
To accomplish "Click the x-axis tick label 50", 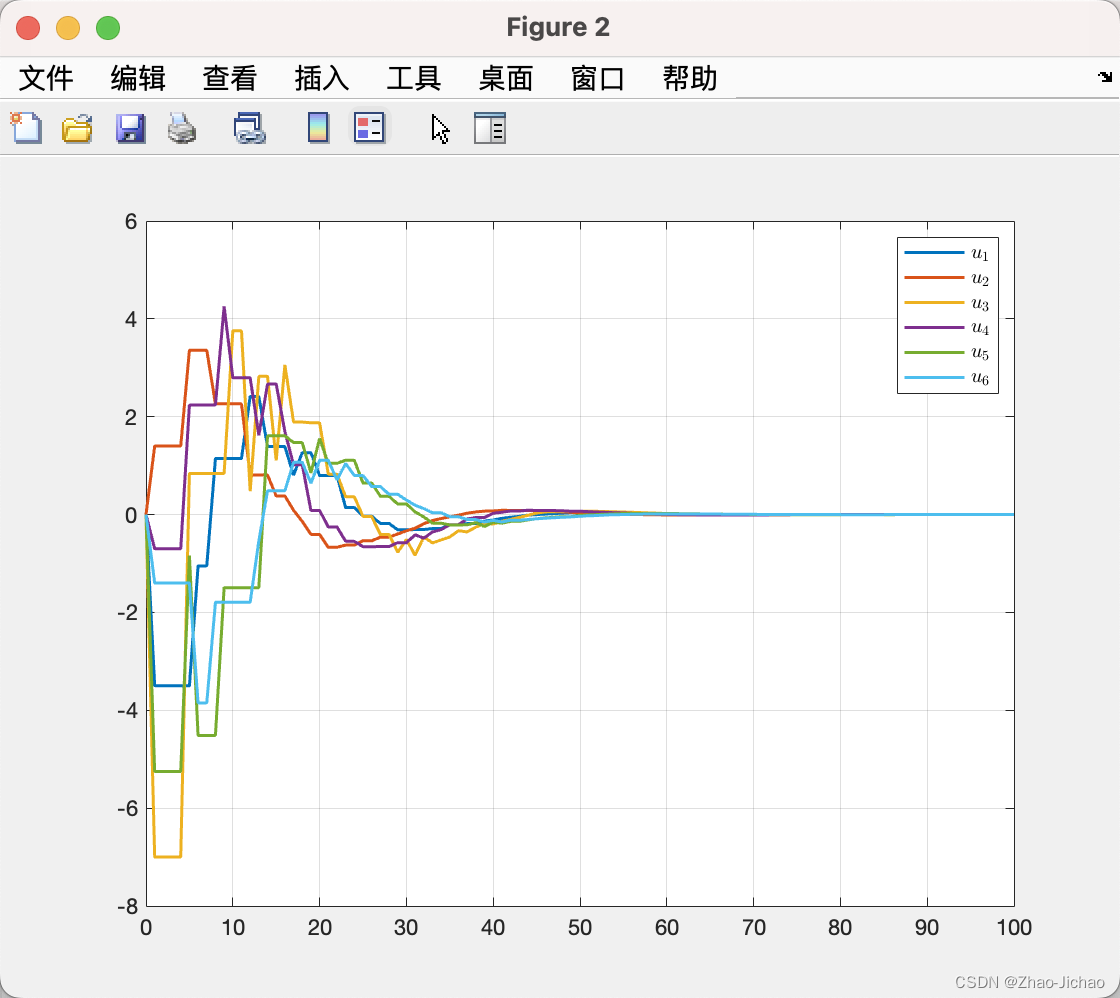I will pyautogui.click(x=580, y=927).
